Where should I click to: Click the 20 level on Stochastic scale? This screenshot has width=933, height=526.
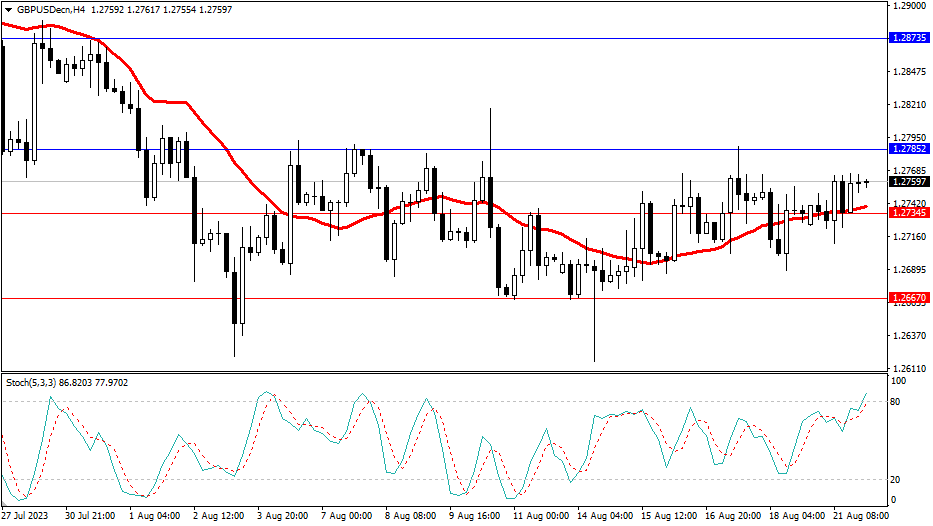pyautogui.click(x=897, y=479)
